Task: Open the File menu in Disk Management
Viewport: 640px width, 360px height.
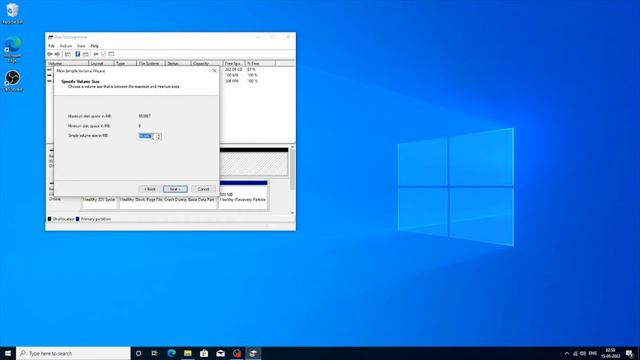Action: pyautogui.click(x=51, y=46)
